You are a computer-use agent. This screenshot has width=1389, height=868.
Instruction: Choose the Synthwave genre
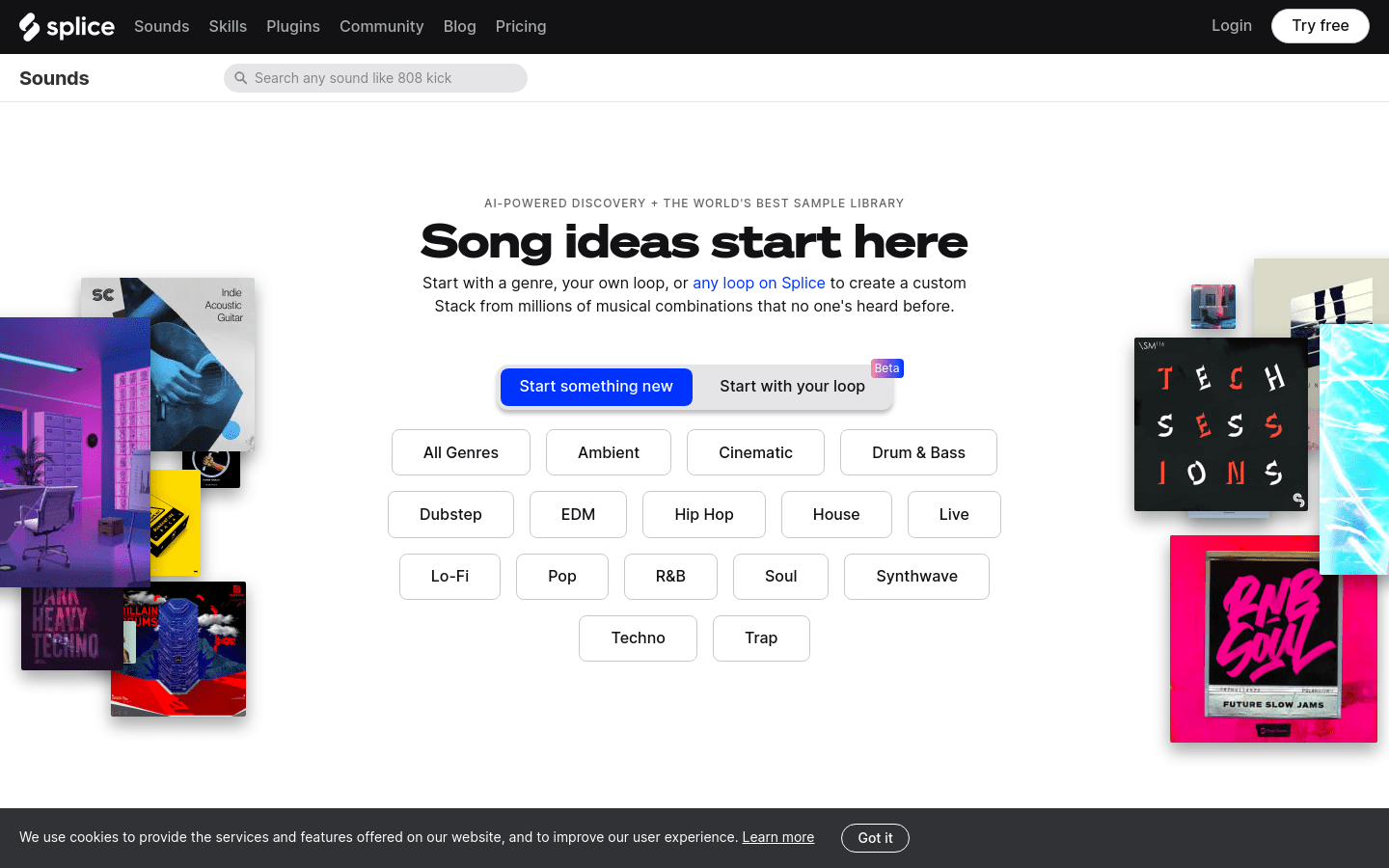coord(916,577)
